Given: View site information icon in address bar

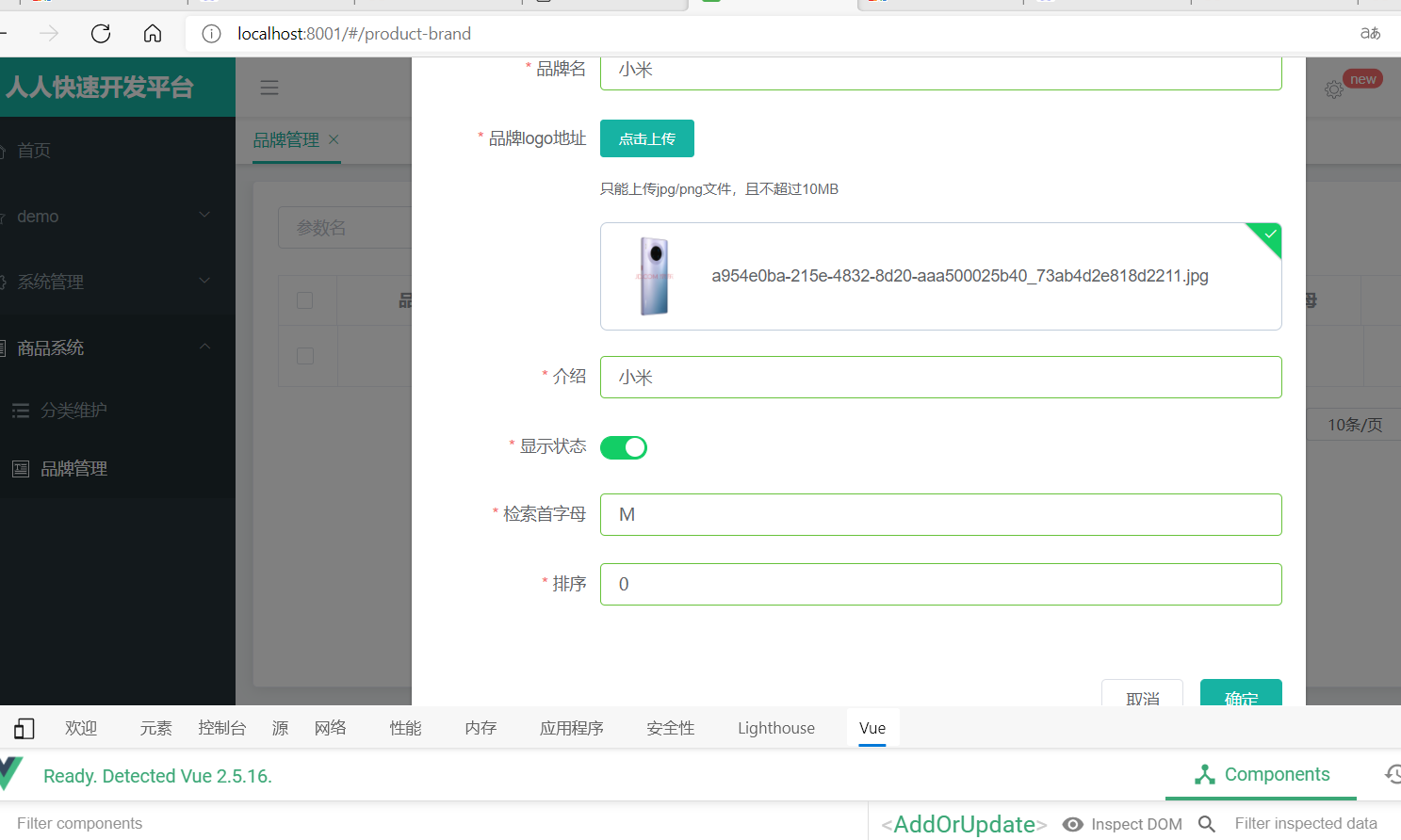Looking at the screenshot, I should click(x=211, y=34).
